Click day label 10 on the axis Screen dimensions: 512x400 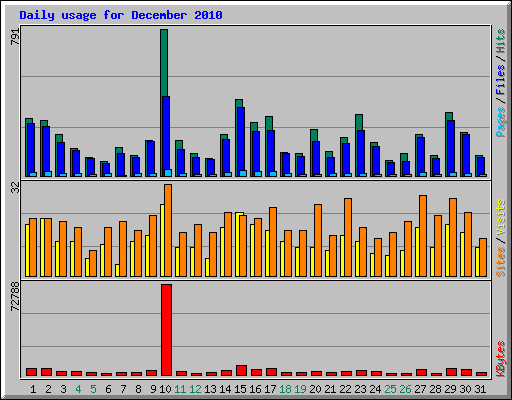[x=165, y=389]
